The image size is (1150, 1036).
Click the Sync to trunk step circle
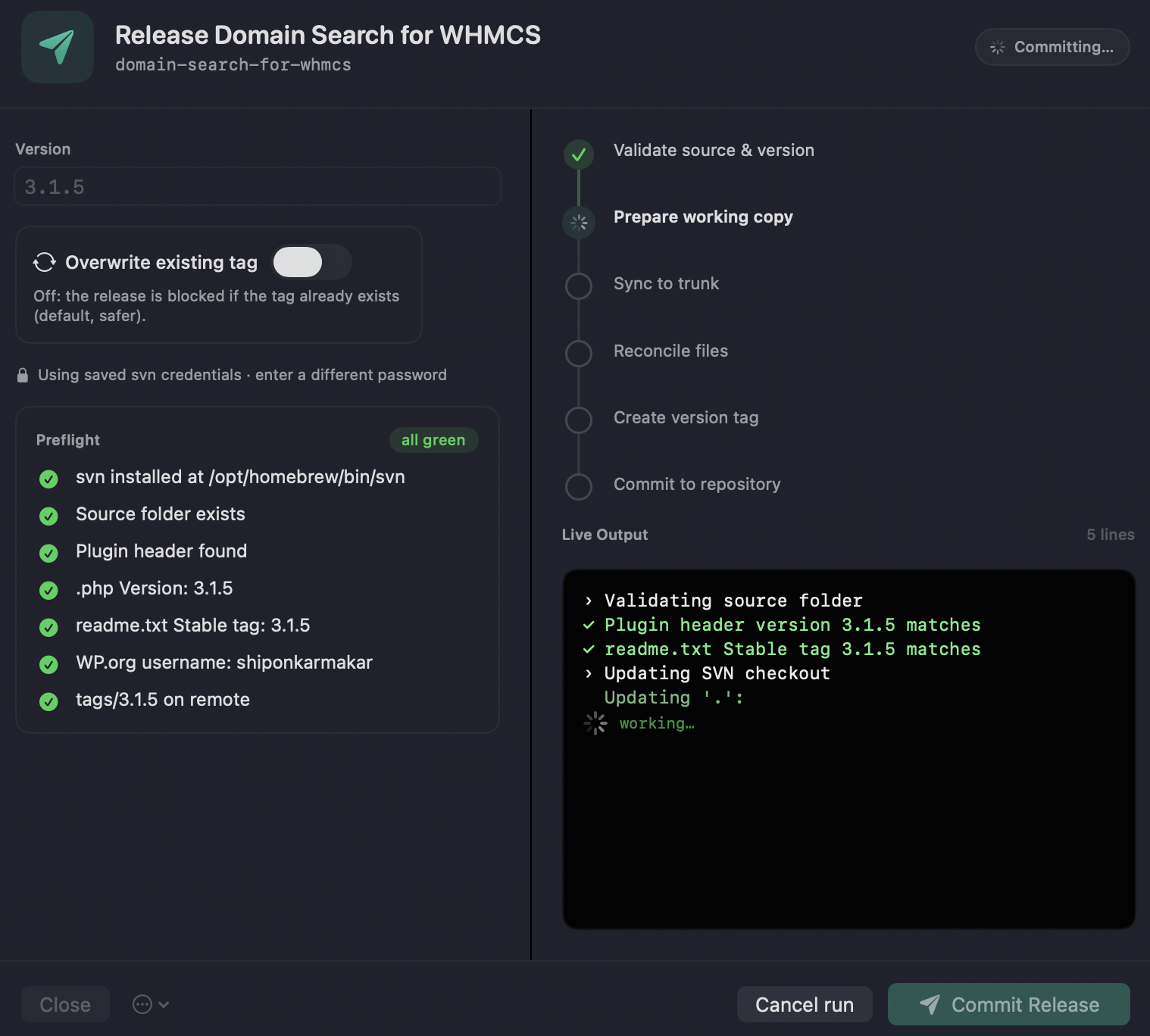tap(579, 286)
